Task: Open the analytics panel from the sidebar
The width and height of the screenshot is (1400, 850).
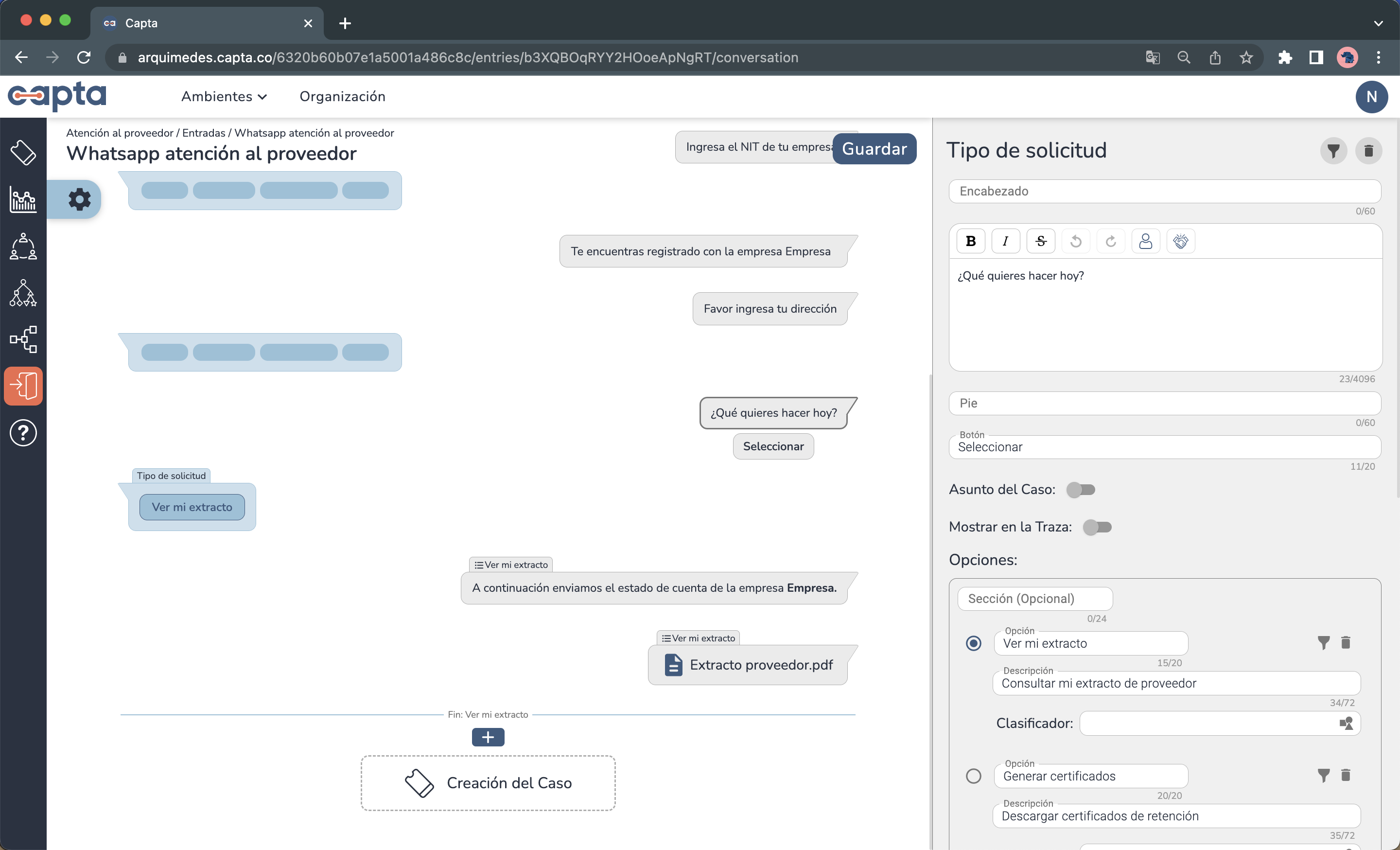Action: coord(23,199)
